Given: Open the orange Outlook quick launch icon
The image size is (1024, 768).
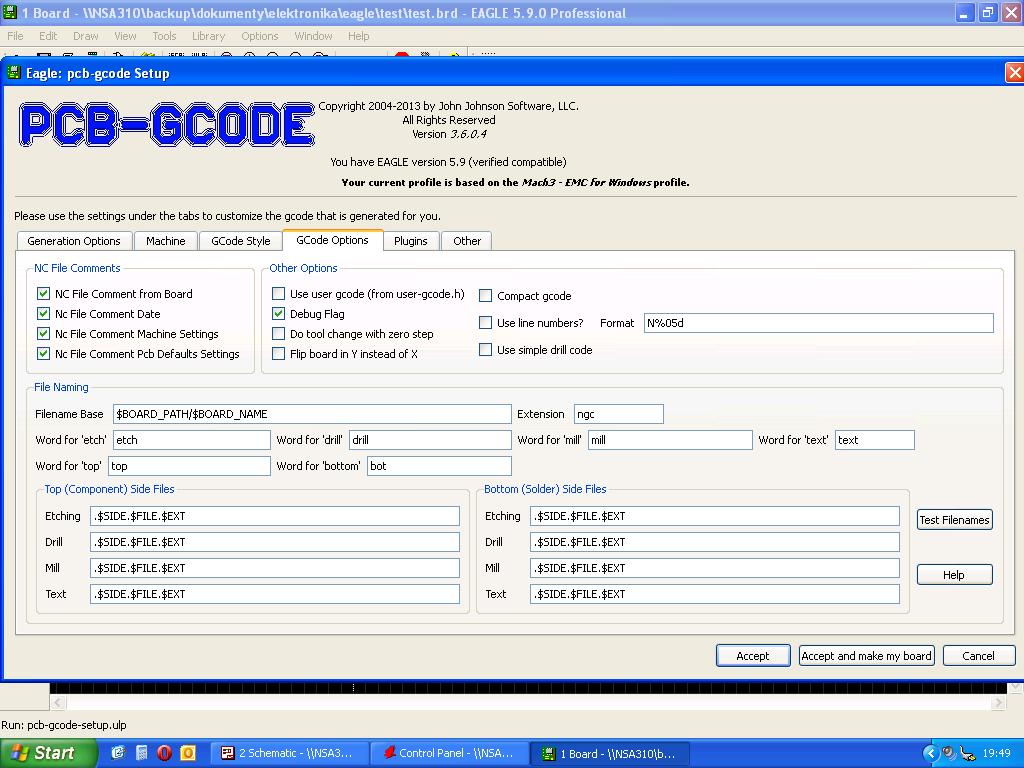Looking at the screenshot, I should tap(187, 753).
